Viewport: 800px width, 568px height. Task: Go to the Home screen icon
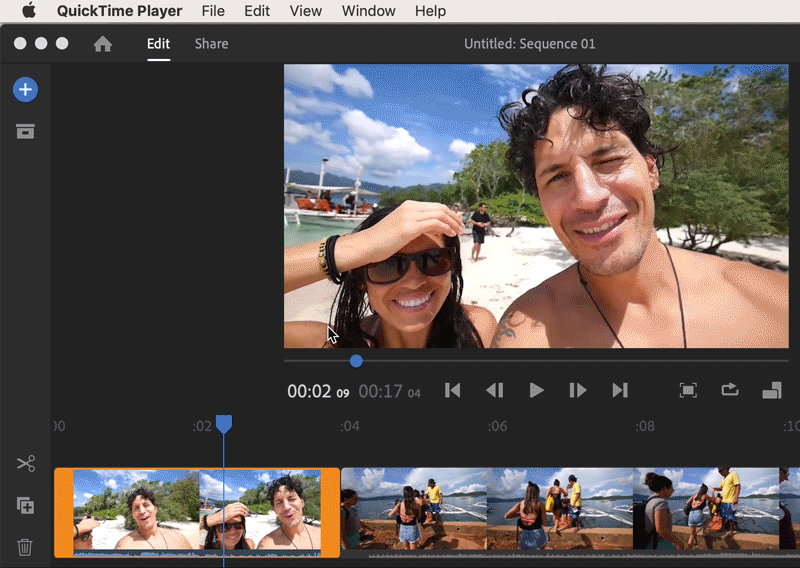point(102,44)
